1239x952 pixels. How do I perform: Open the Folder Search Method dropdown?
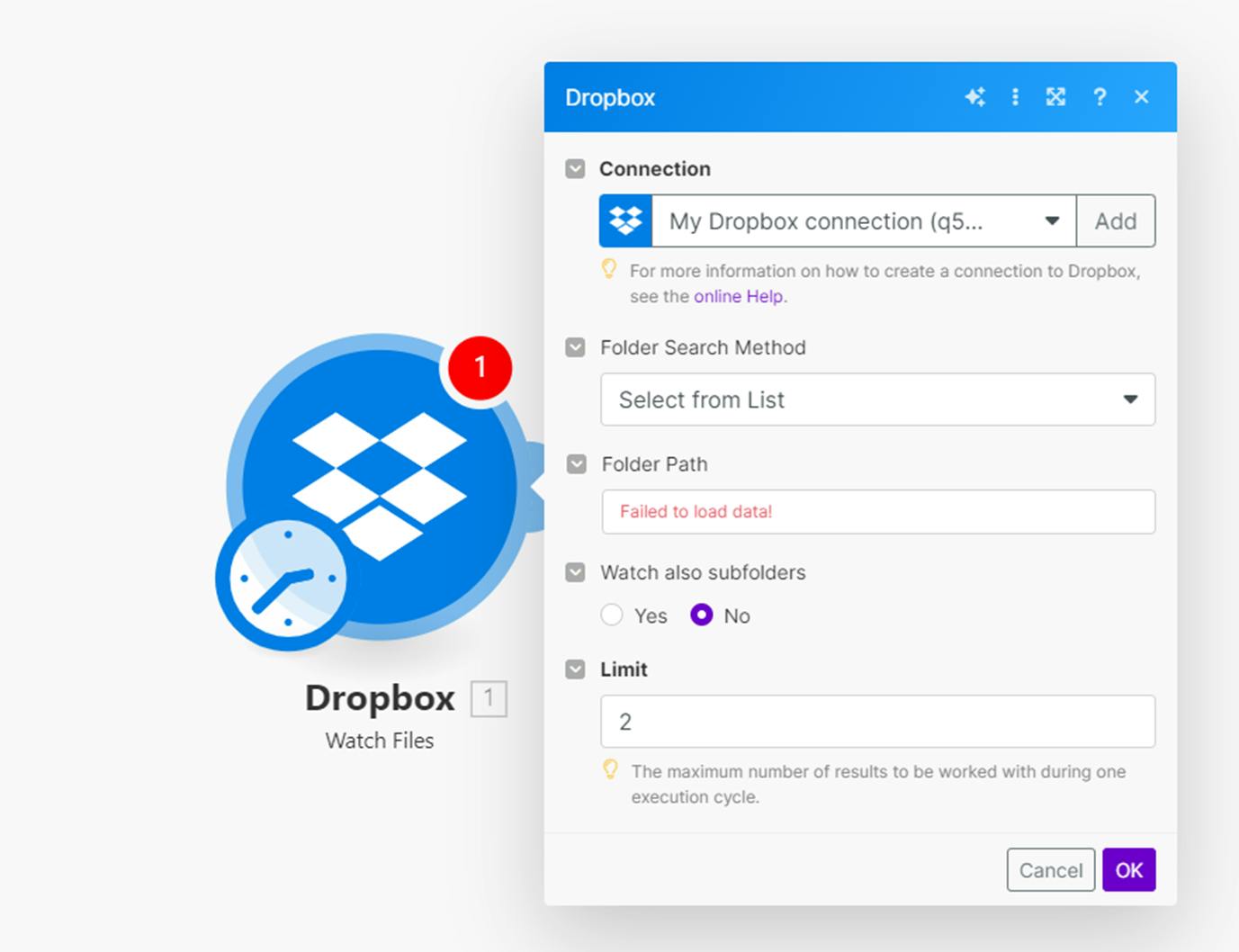click(x=877, y=400)
